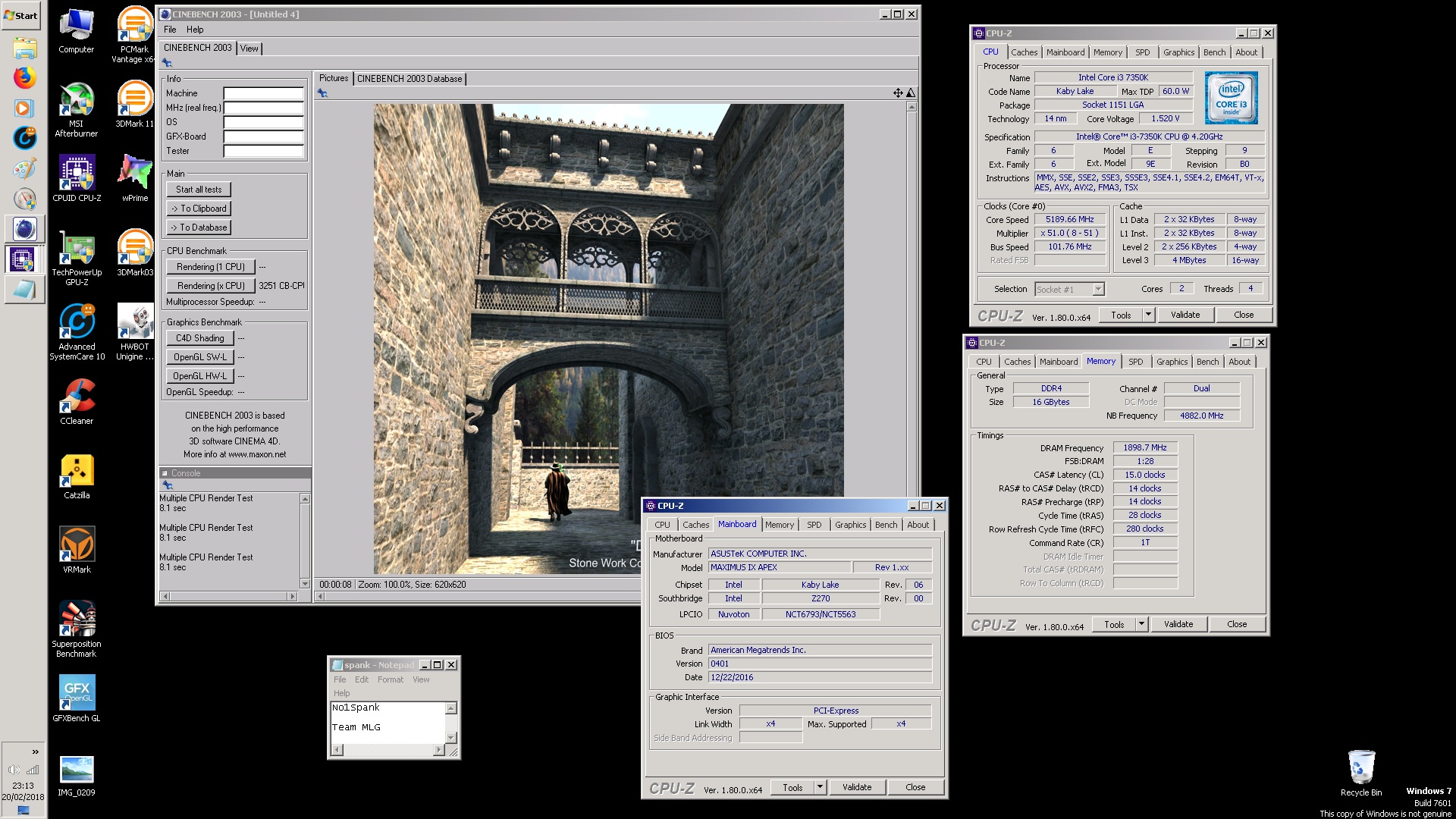This screenshot has height=819, width=1456.
Task: Open the Computer desktop icon
Action: 77,30
